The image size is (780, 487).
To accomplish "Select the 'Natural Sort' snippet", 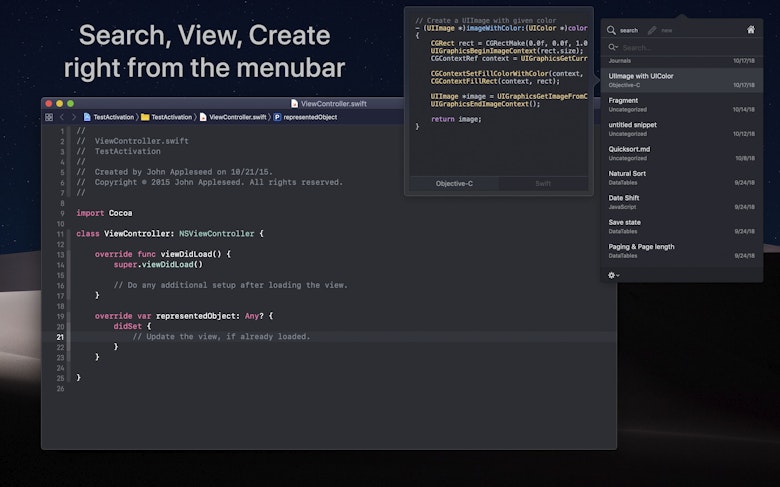I will click(682, 178).
